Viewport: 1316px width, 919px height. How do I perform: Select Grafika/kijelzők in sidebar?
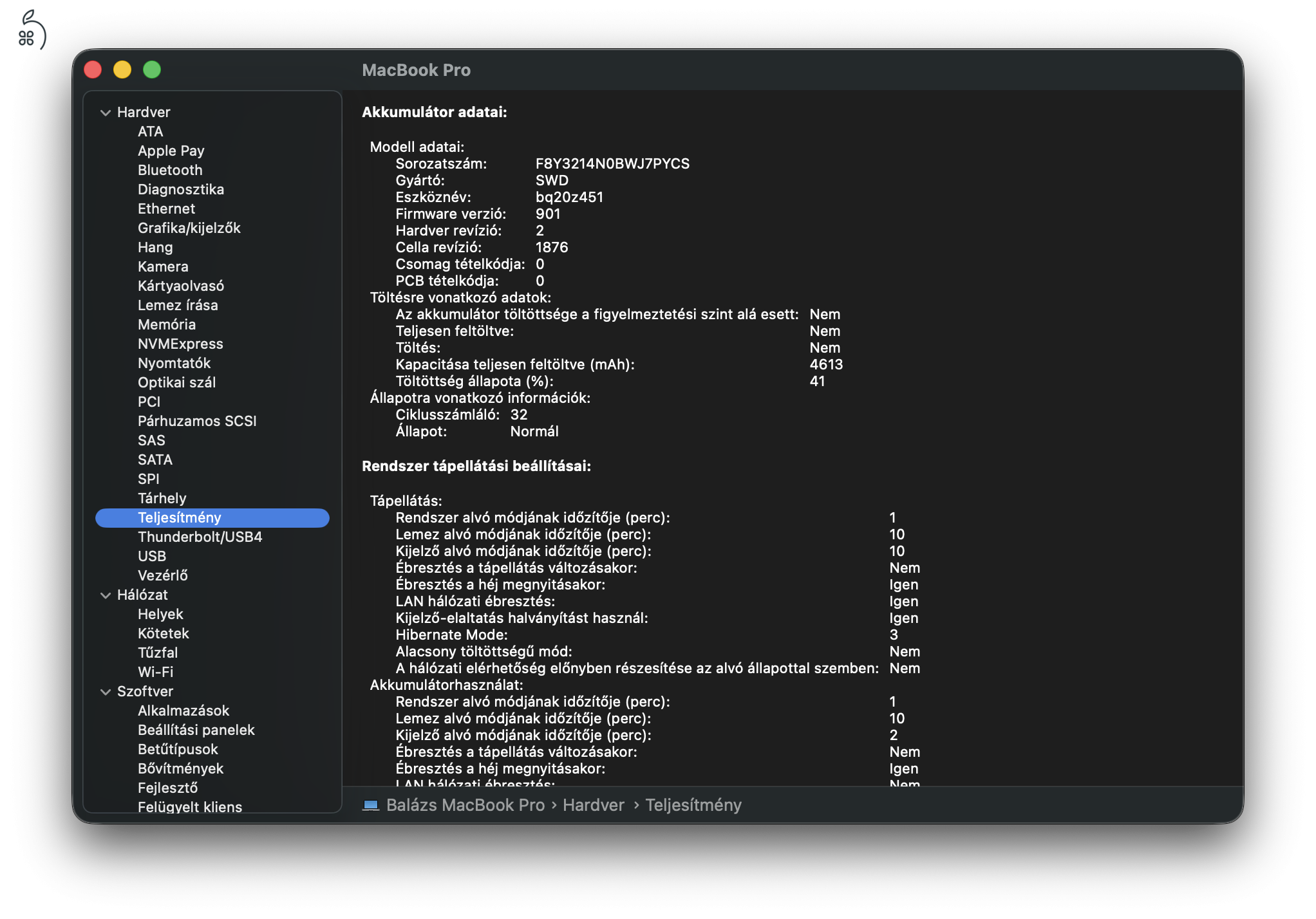point(189,228)
